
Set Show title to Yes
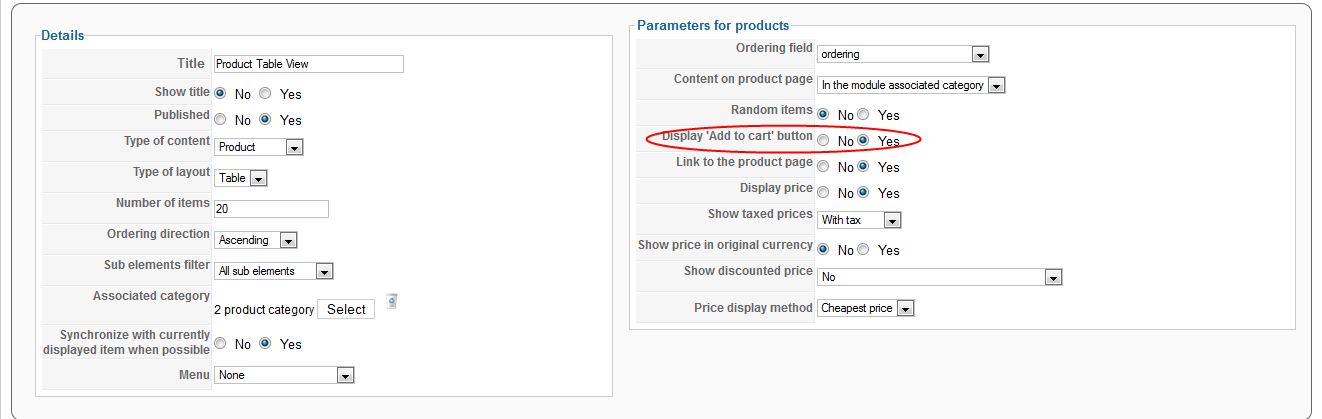(265, 93)
